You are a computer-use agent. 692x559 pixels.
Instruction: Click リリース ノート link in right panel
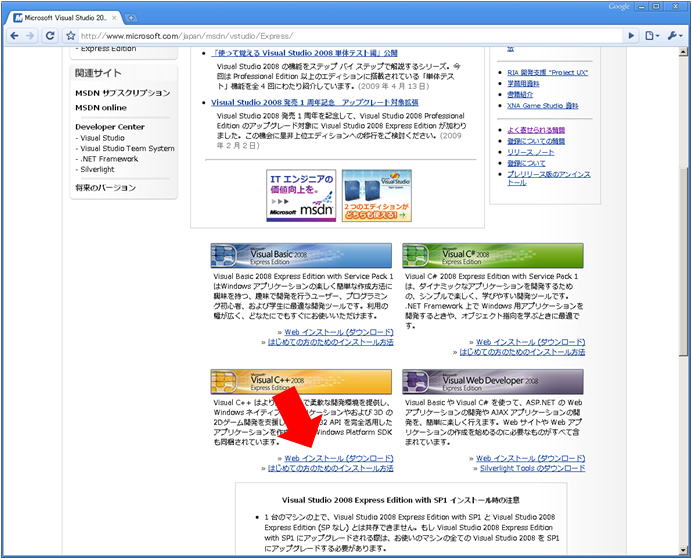pyautogui.click(x=530, y=152)
